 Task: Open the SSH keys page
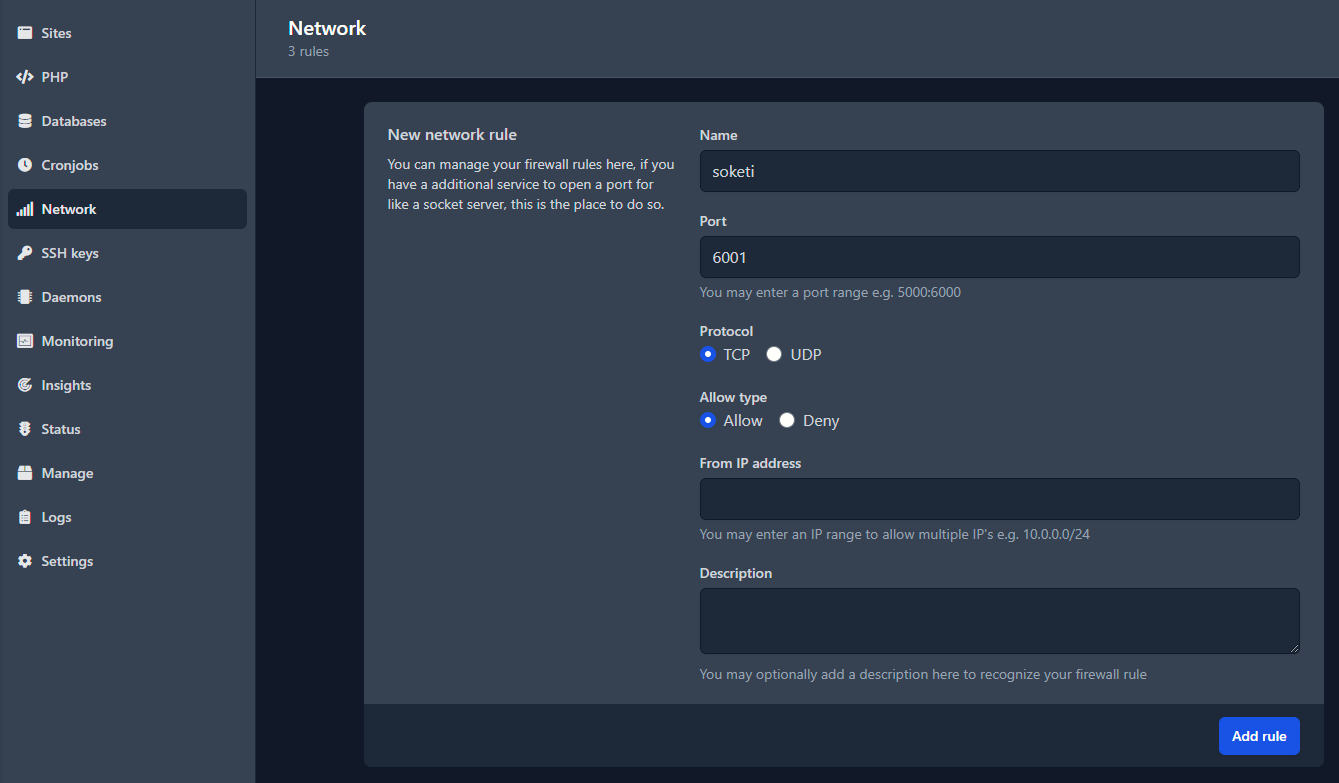tap(127, 253)
